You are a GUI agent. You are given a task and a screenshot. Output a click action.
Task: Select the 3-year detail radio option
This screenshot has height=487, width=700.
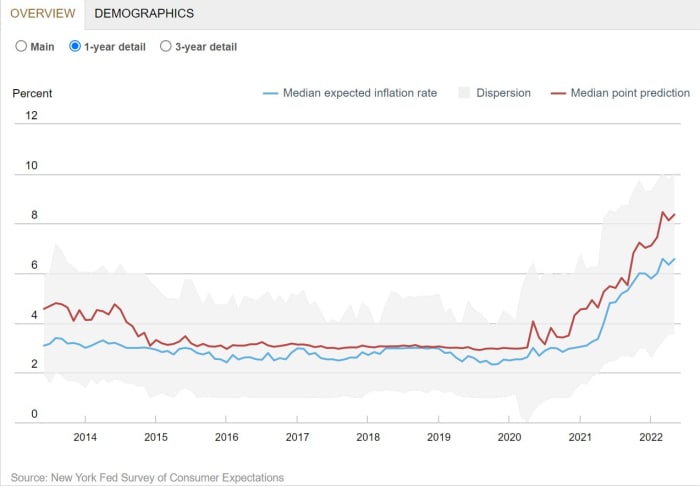166,46
